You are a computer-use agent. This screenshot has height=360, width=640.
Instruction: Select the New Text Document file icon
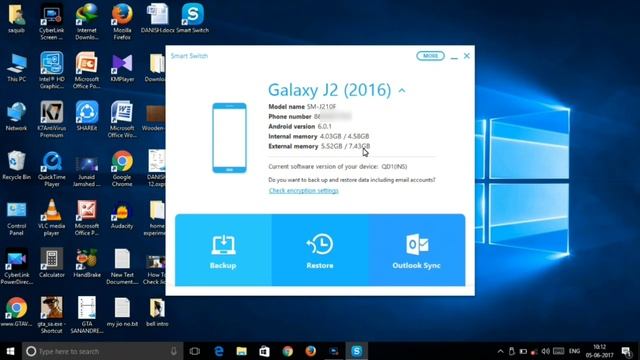tap(122, 267)
